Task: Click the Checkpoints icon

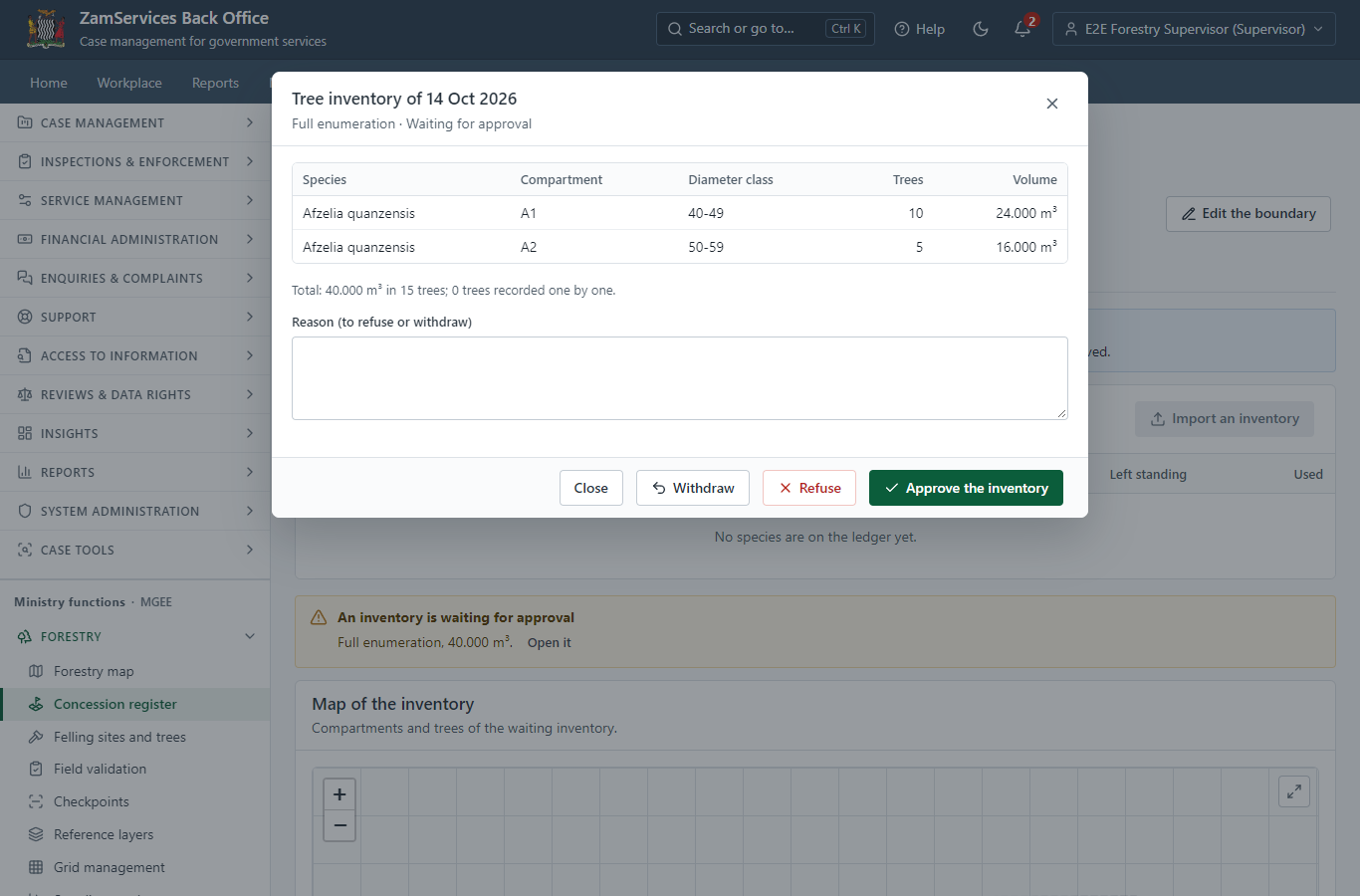Action: pyautogui.click(x=36, y=801)
